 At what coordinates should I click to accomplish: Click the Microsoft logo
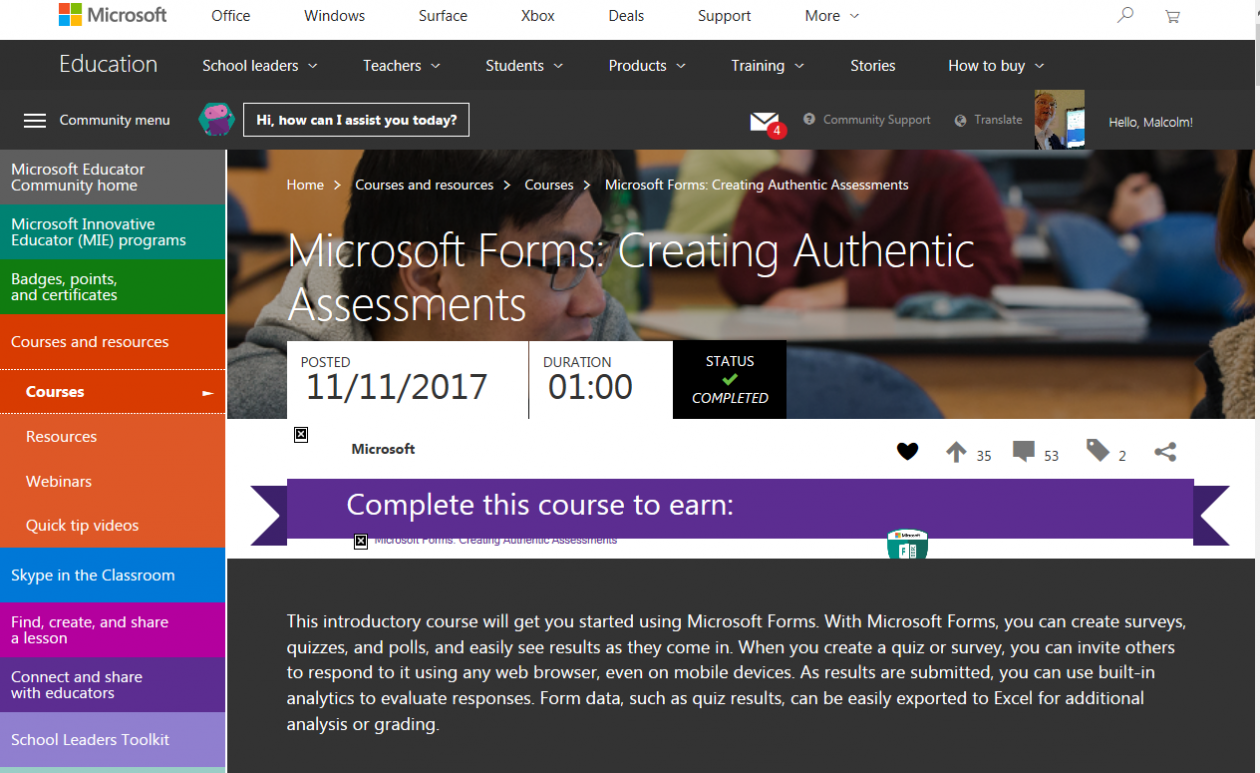pyautogui.click(x=113, y=15)
